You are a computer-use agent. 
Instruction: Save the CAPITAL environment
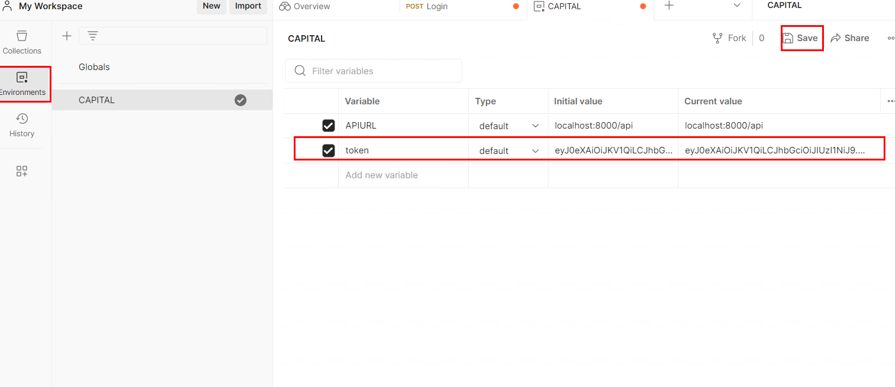pyautogui.click(x=801, y=38)
